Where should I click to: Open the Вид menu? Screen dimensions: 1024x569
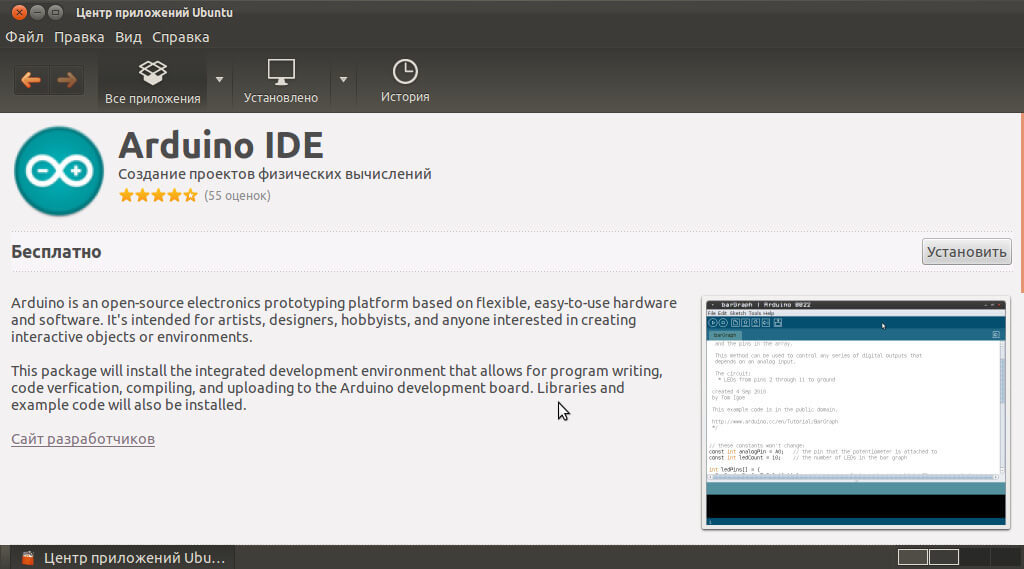click(128, 37)
